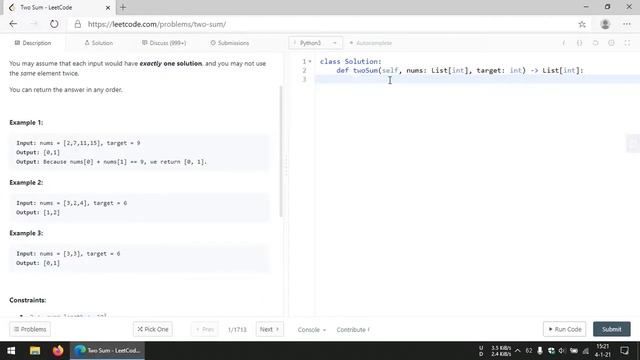Click the description panel vertical scrollbar
This screenshot has width=640, height=360.
pyautogui.click(x=281, y=151)
